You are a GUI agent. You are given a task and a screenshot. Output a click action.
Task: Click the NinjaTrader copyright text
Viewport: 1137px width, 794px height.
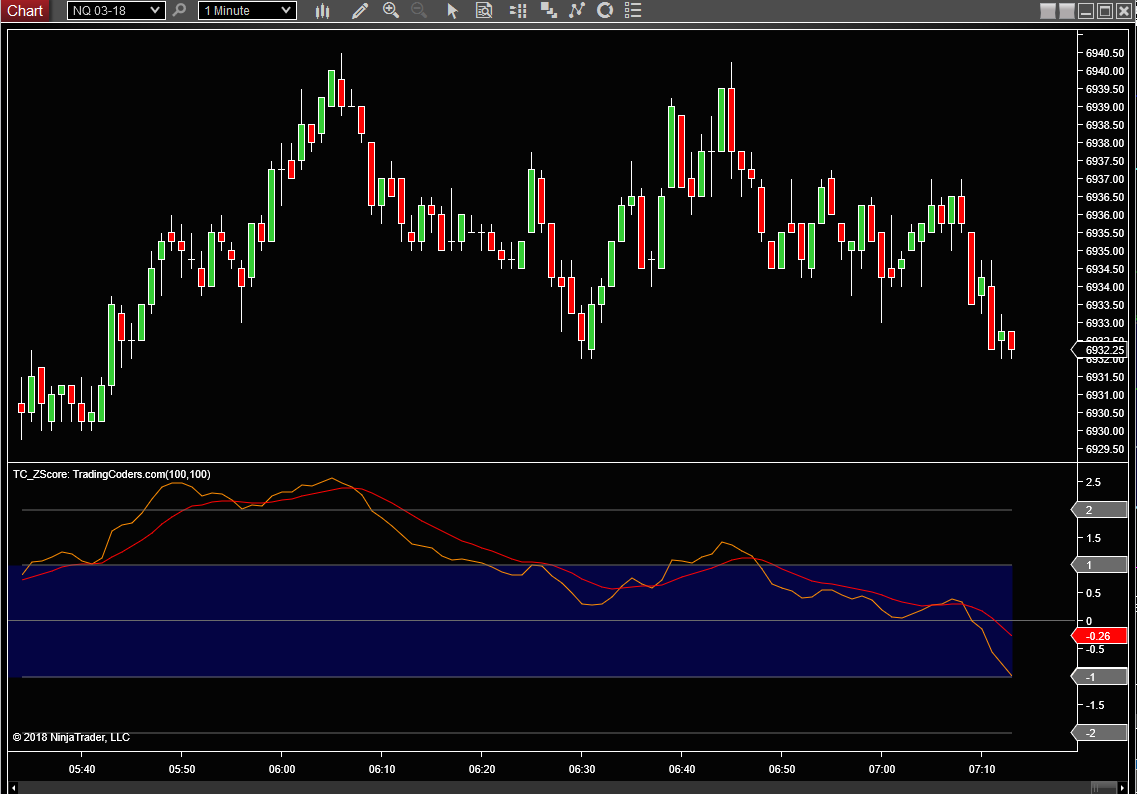click(x=71, y=737)
